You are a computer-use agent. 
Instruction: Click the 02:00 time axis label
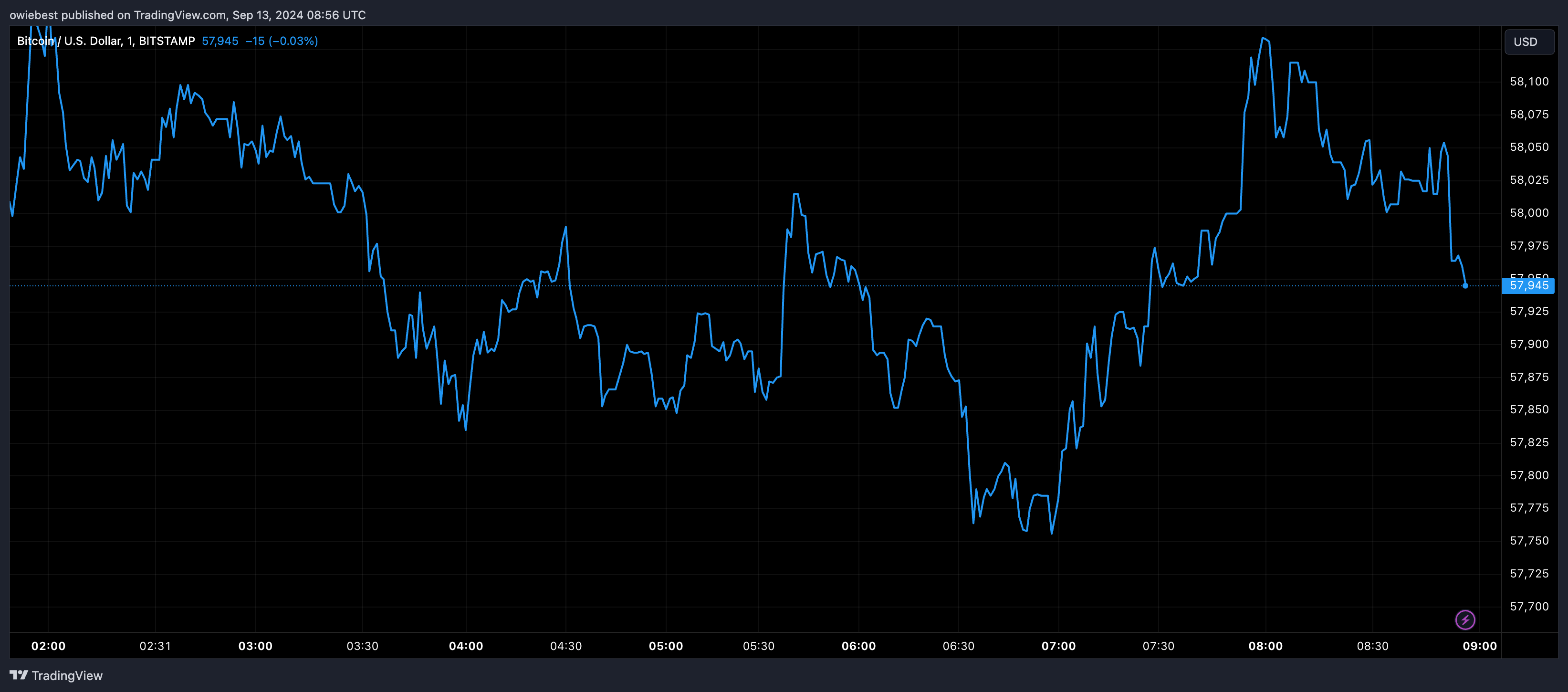click(x=48, y=646)
